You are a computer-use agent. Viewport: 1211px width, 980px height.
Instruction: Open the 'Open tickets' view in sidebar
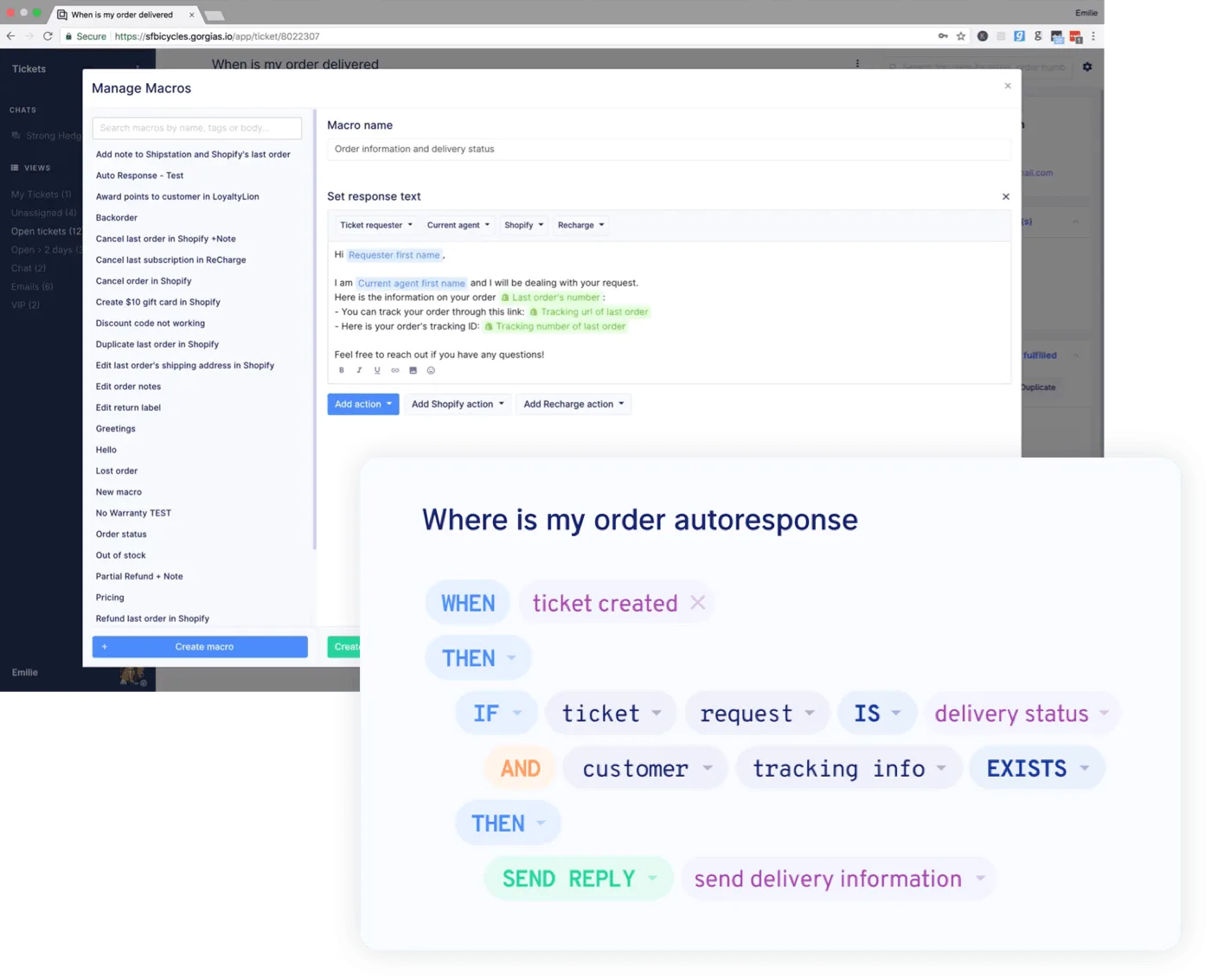click(x=46, y=232)
